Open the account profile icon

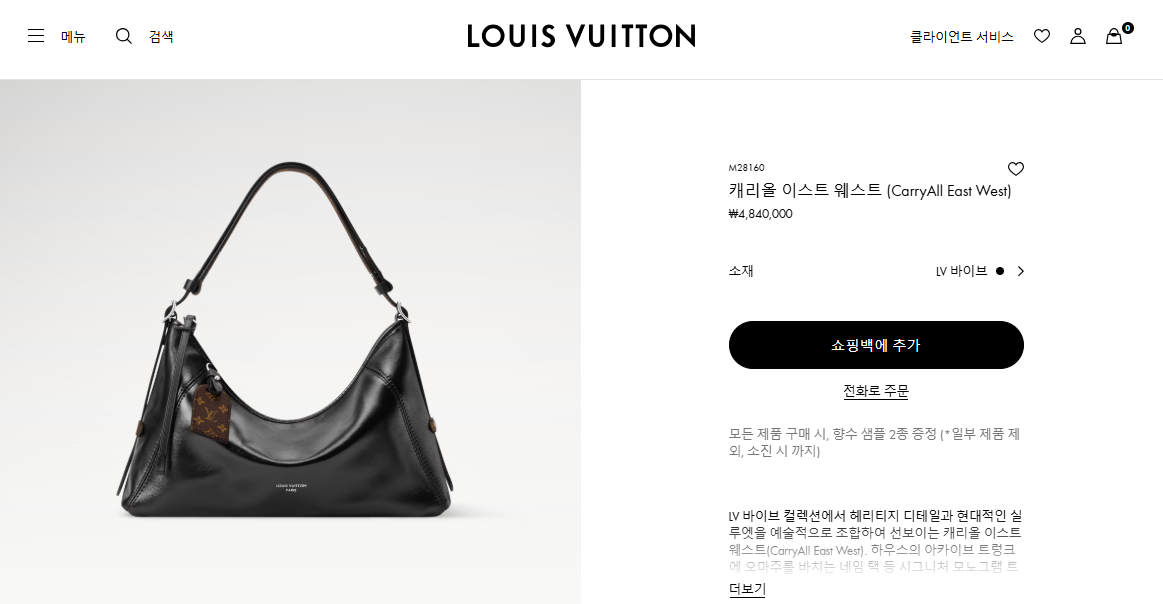(x=1078, y=36)
